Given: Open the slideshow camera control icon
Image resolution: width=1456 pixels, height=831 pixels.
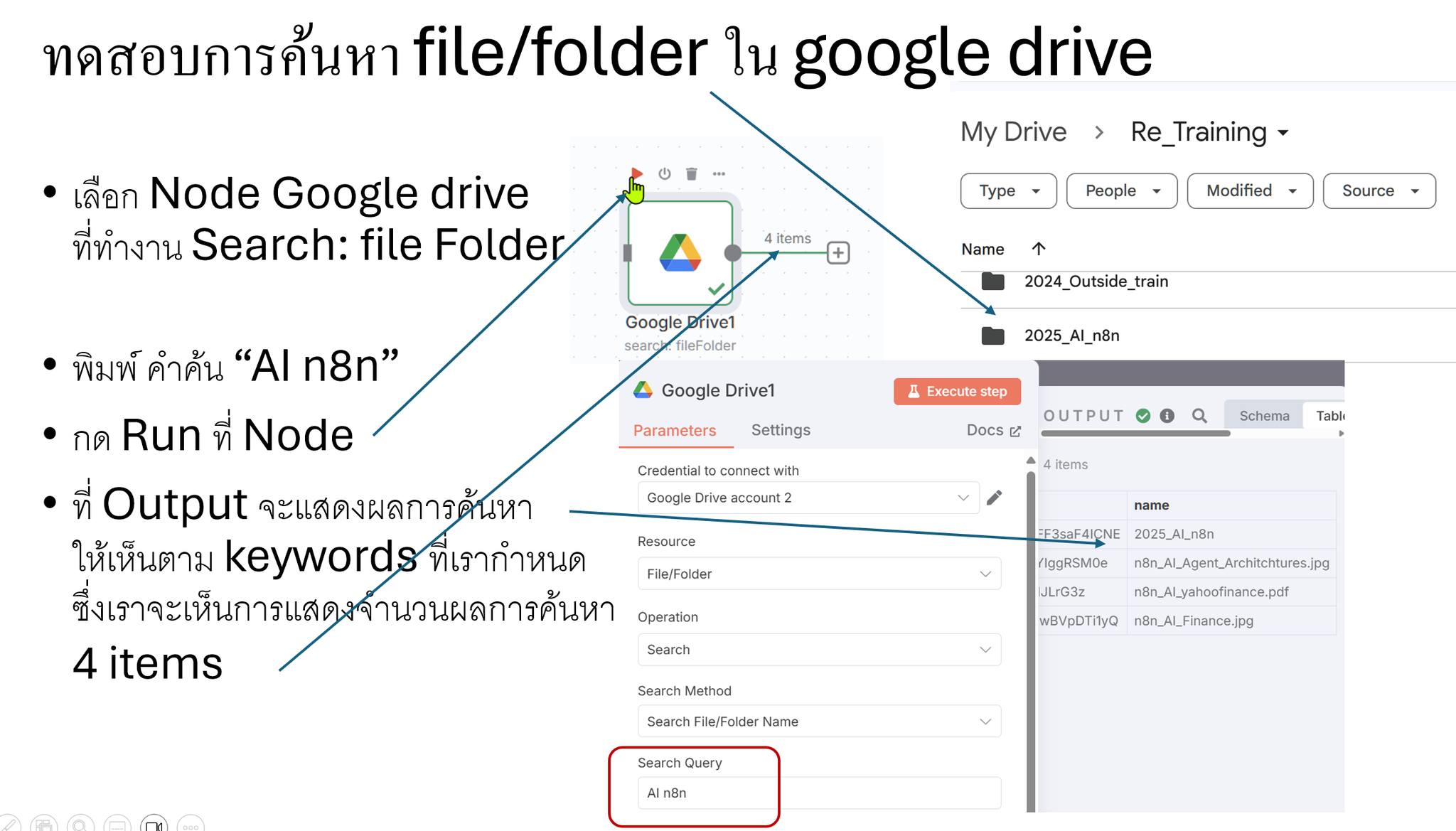Looking at the screenshot, I should point(154,825).
